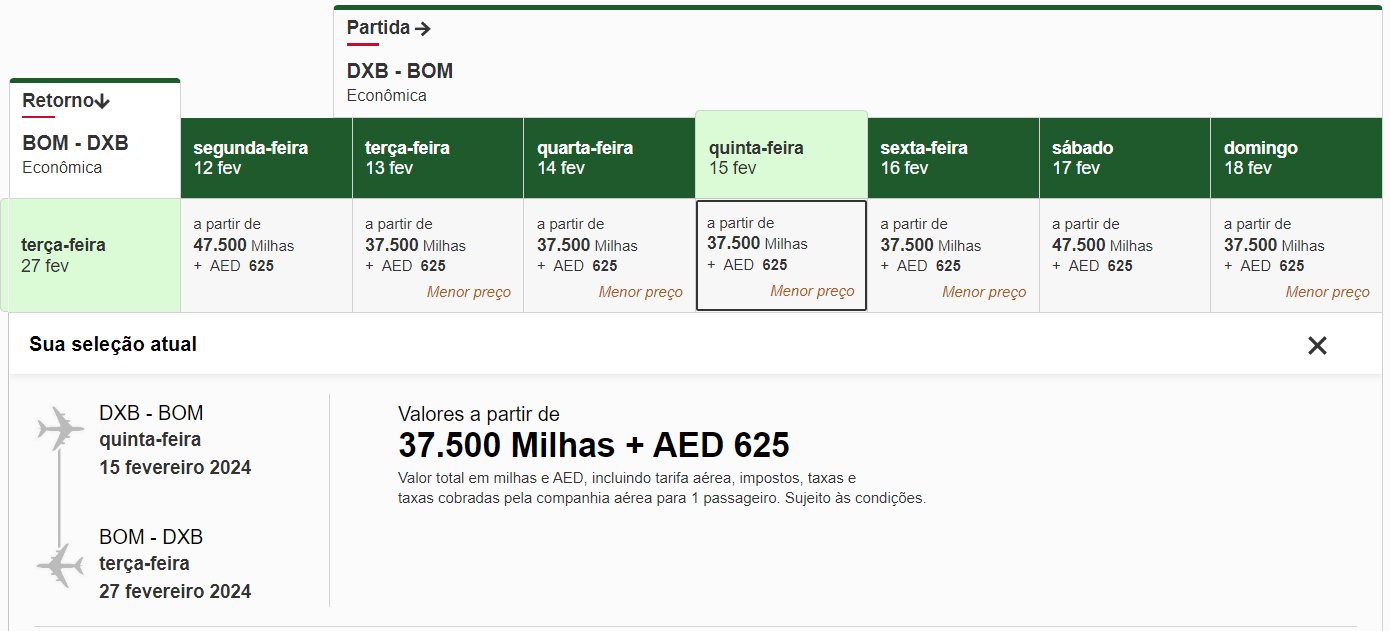The height and width of the screenshot is (631, 1390).
Task: Click the return airplane icon for BOM - DXB
Action: [x=61, y=566]
